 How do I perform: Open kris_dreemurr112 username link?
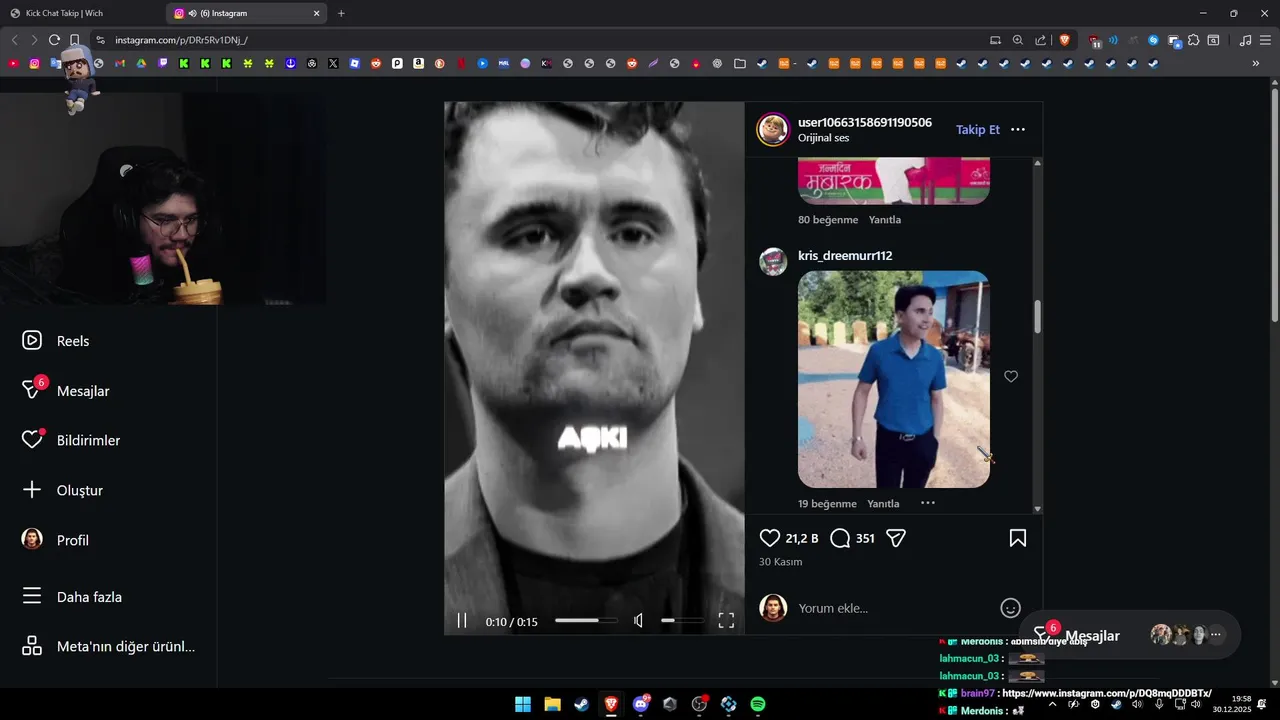845,256
